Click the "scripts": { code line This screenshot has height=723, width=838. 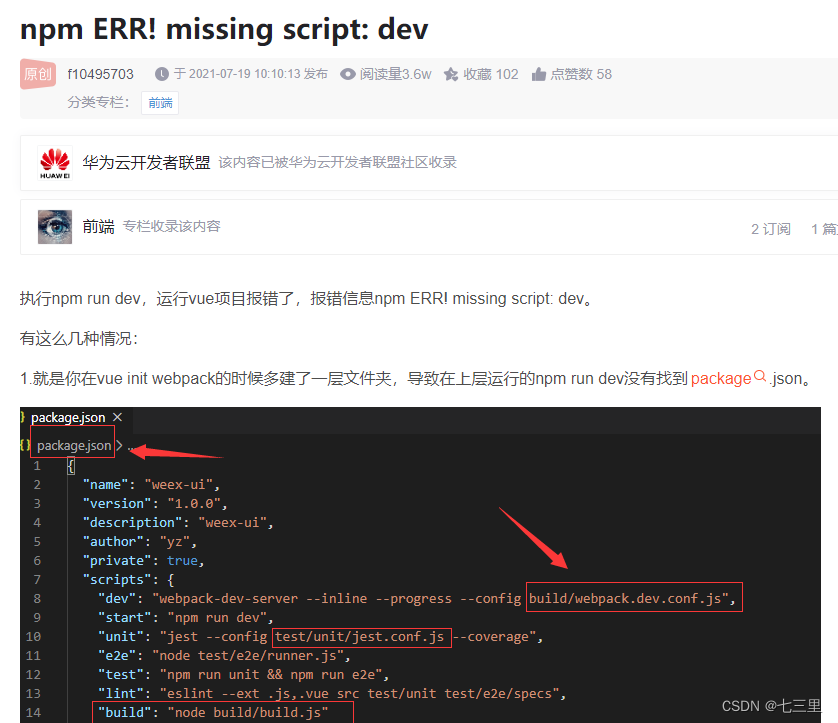[x=128, y=579]
